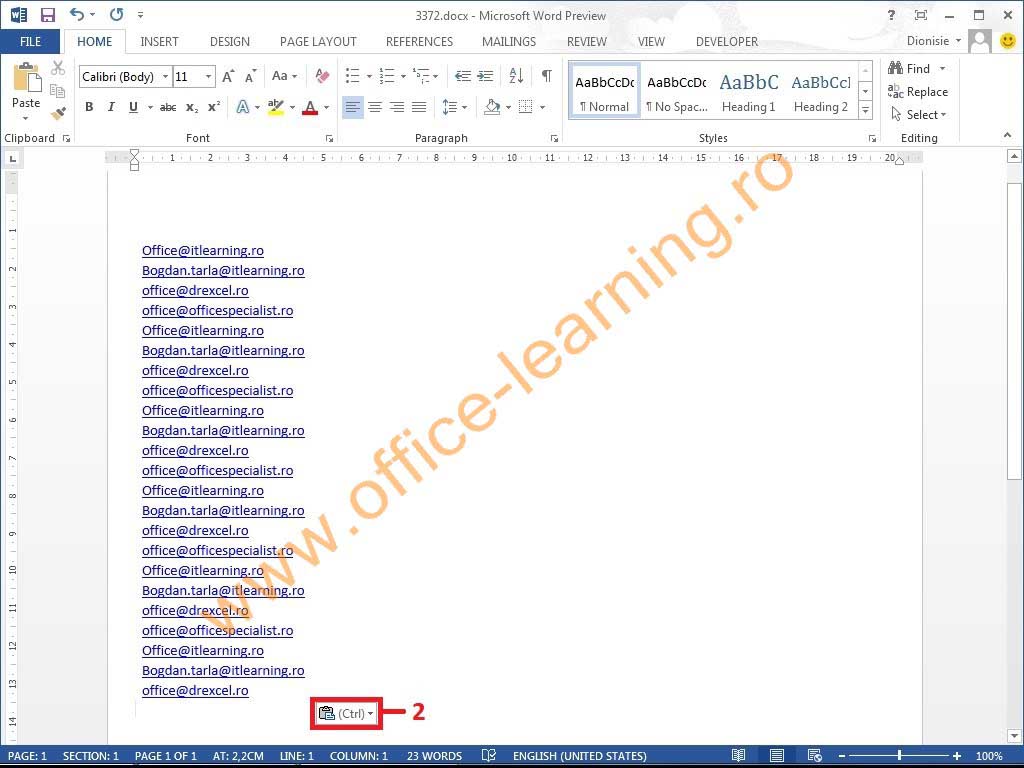This screenshot has height=768, width=1024.
Task: Switch to the INSERT tab
Action: coord(159,42)
